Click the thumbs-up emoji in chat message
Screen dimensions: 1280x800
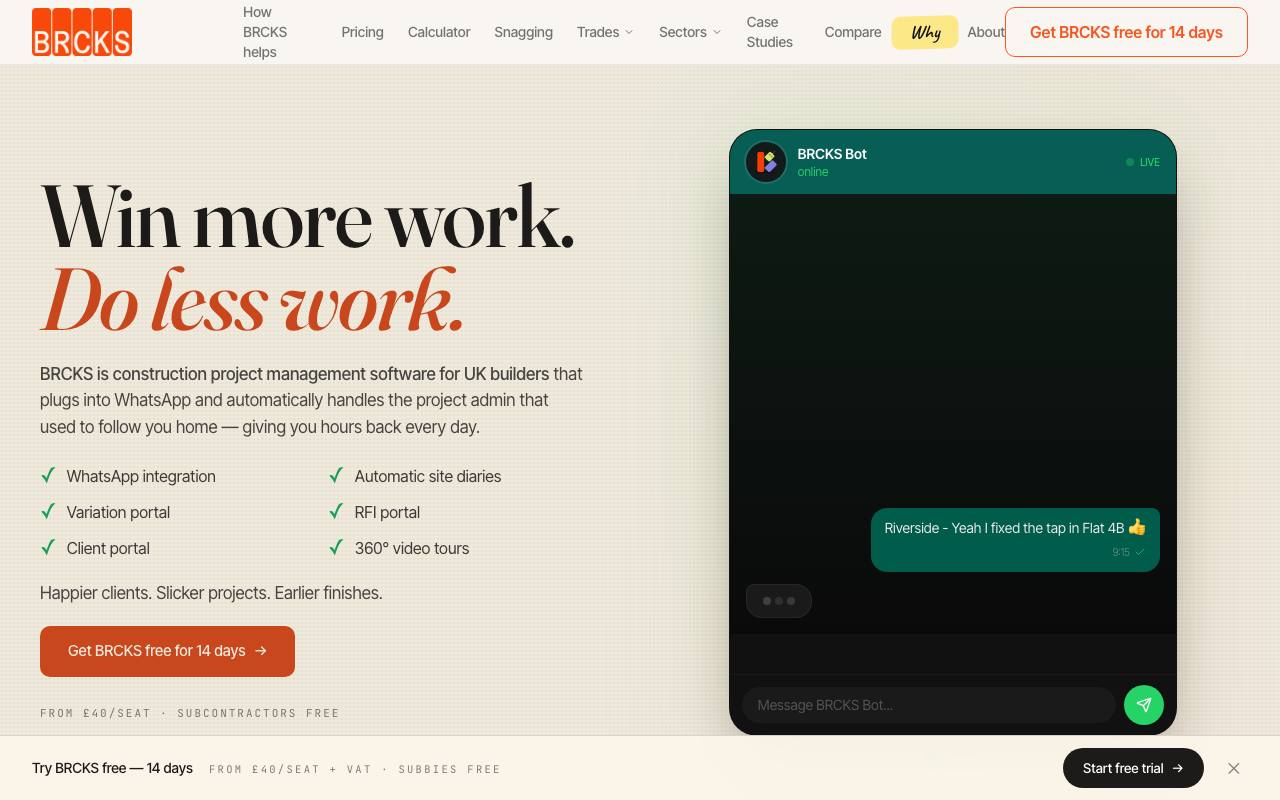pos(1137,527)
